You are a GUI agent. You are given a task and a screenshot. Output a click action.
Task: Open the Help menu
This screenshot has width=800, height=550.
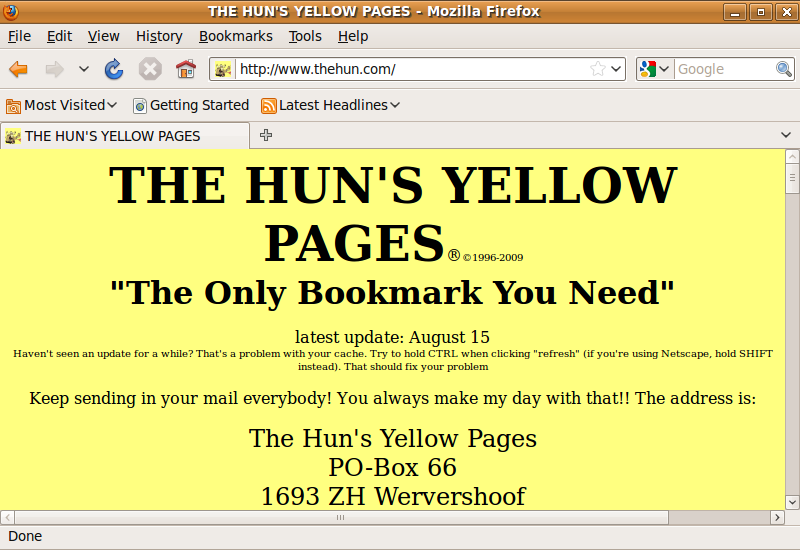click(x=353, y=36)
